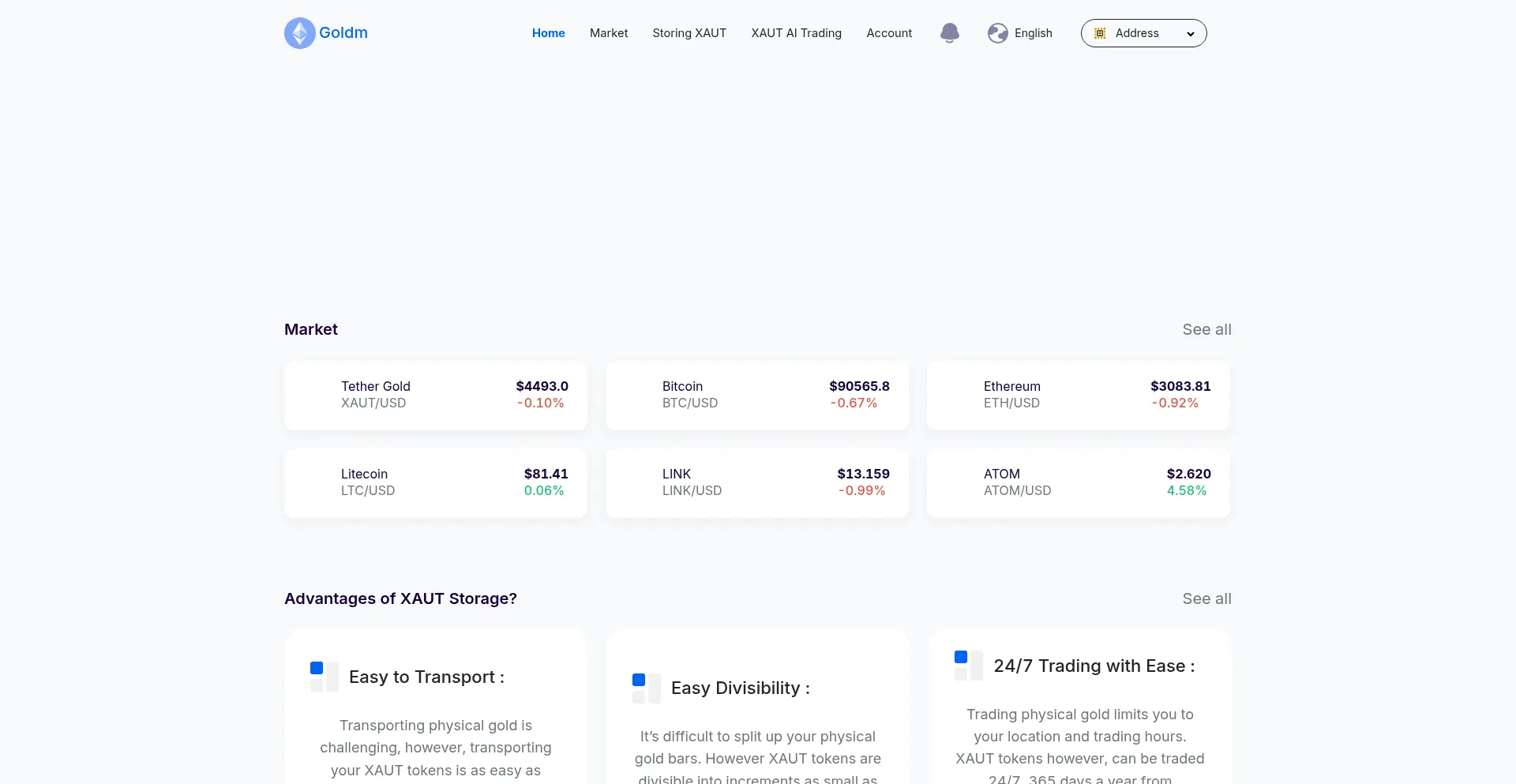The height and width of the screenshot is (784, 1516).
Task: Select the Tether Gold XAUT/USD card
Action: coord(436,396)
